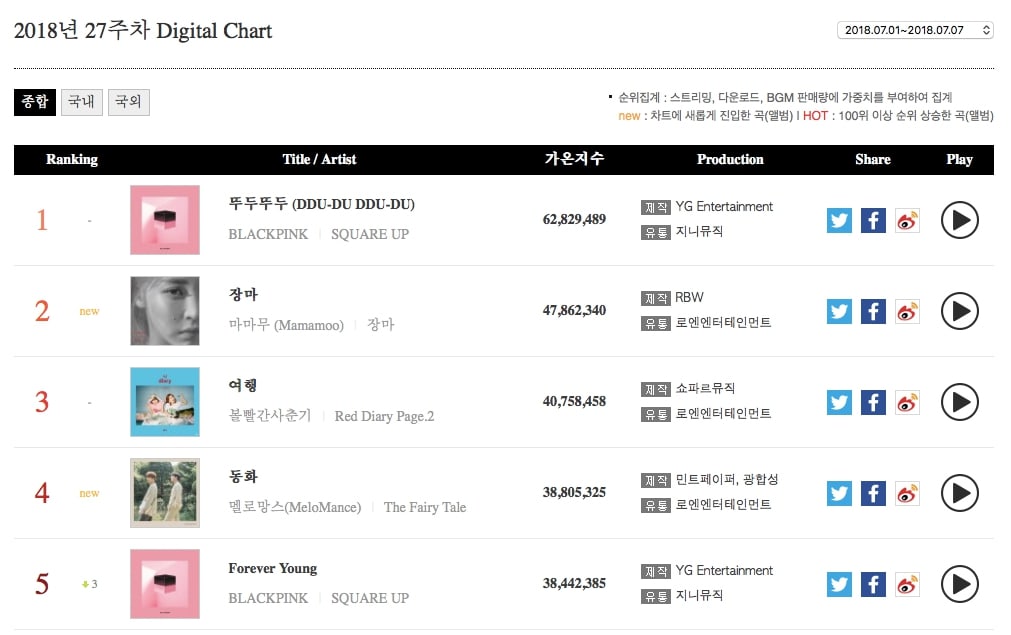
Task: Play the rank 1 song DDU-DU DDU-DU
Action: (959, 220)
